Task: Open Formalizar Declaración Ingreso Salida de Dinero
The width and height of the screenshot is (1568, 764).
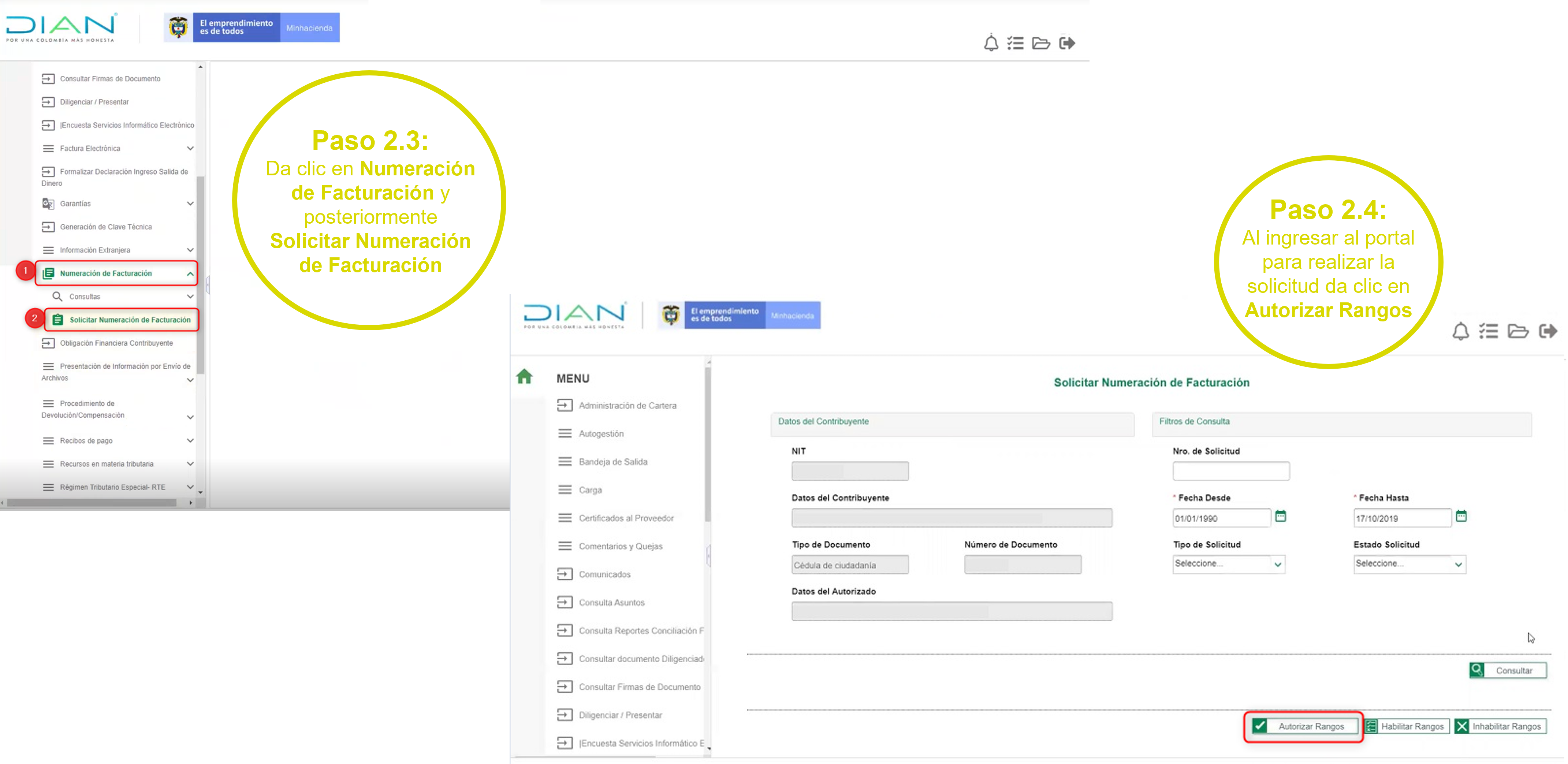Action: click(116, 177)
